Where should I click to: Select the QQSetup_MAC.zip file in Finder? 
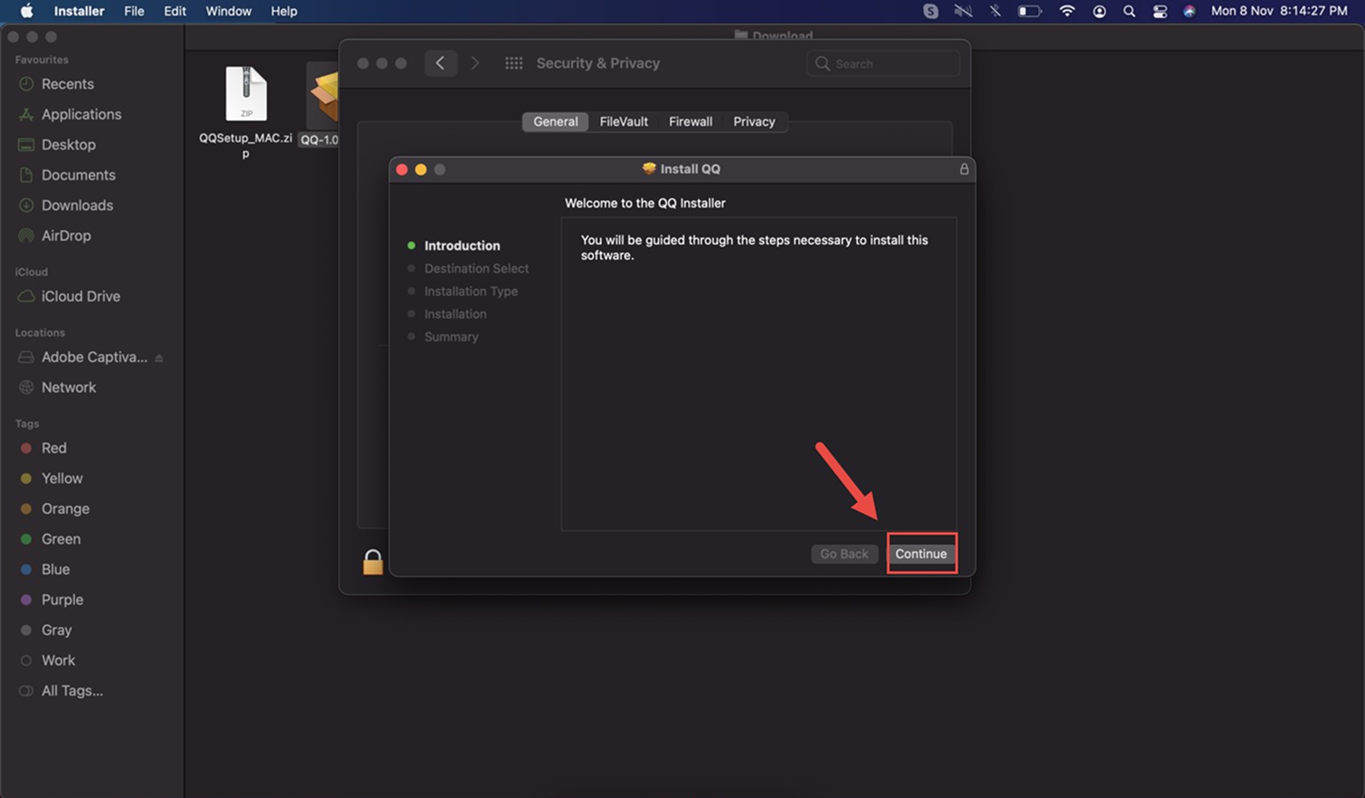pos(246,112)
